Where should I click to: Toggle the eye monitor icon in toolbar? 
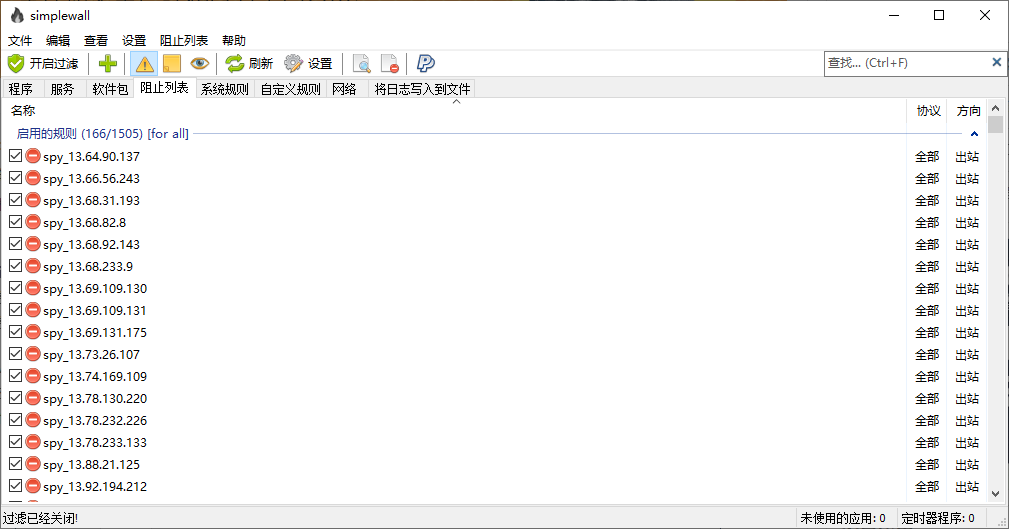200,63
